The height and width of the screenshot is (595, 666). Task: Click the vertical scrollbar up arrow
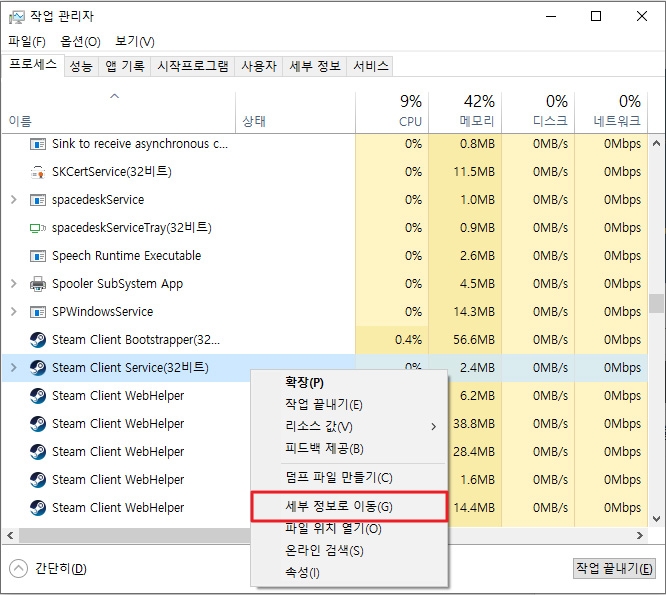click(656, 144)
